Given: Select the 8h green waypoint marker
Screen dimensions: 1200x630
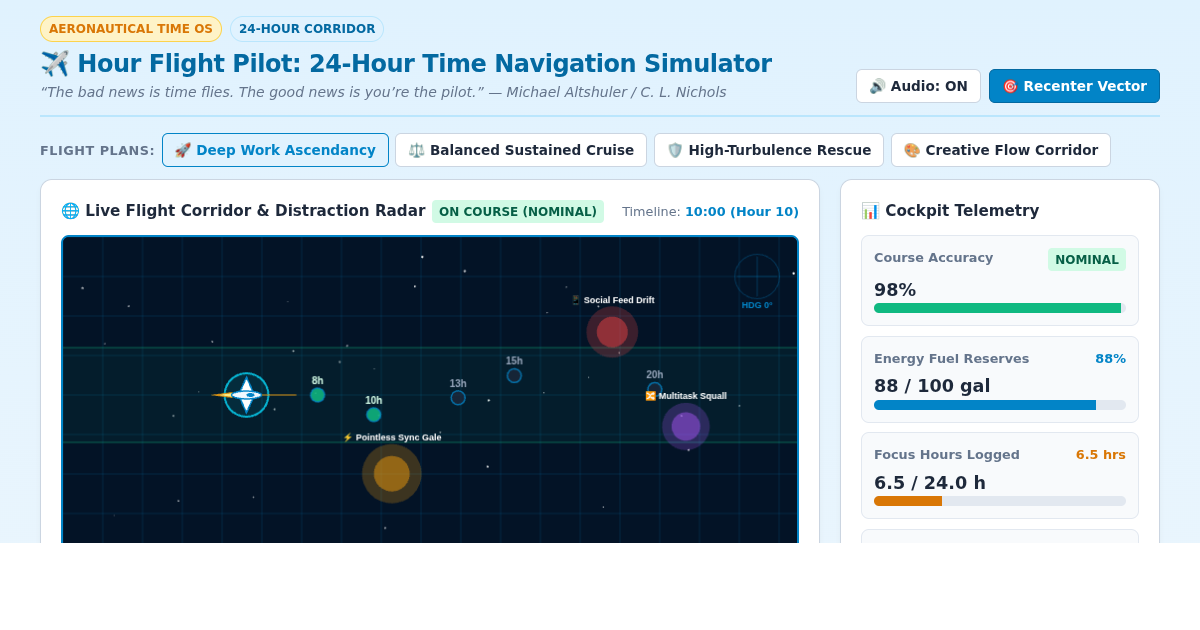Looking at the screenshot, I should coord(317,395).
